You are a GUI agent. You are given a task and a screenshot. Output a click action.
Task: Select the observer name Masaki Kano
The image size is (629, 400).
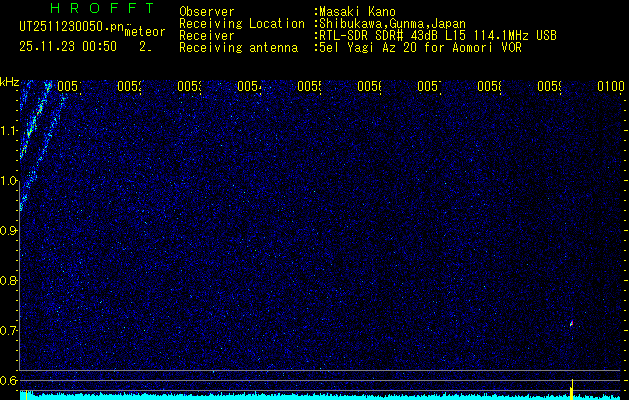[357, 12]
